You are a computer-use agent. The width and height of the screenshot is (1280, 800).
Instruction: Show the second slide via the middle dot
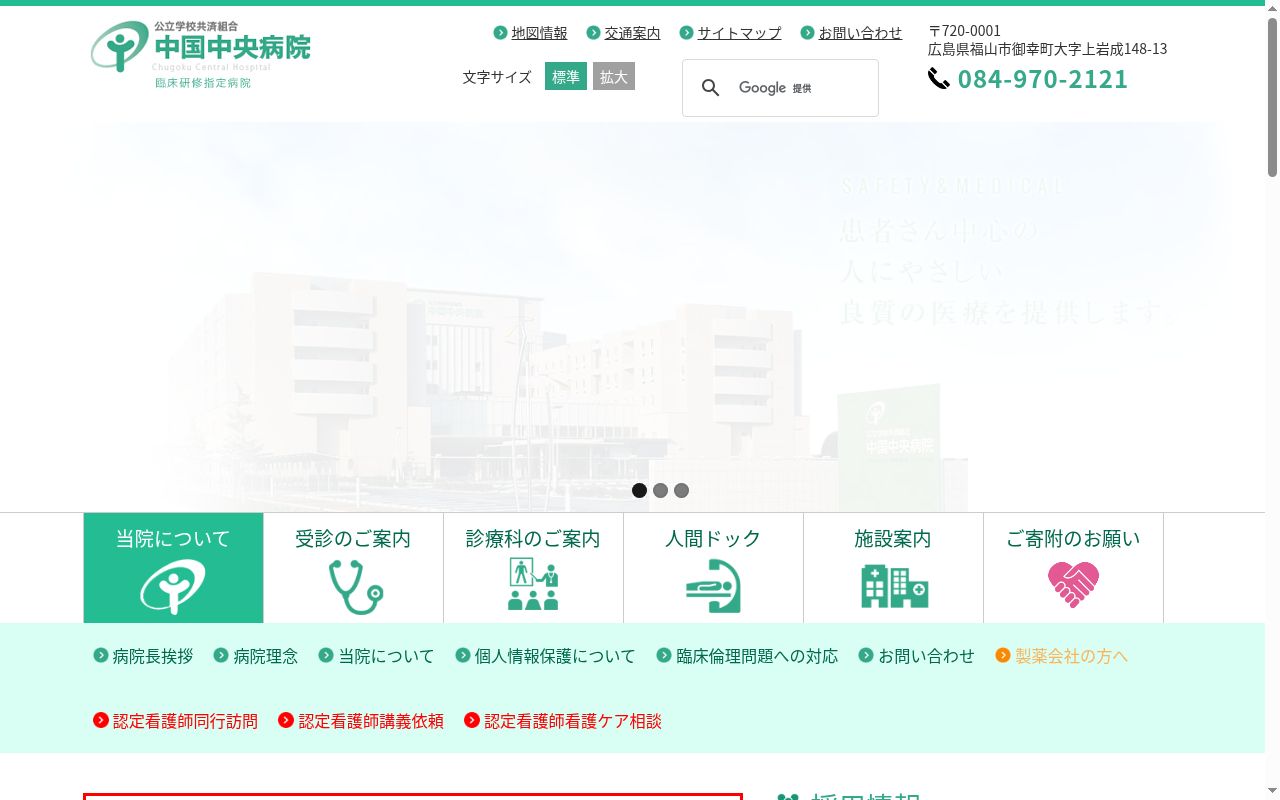click(x=661, y=490)
